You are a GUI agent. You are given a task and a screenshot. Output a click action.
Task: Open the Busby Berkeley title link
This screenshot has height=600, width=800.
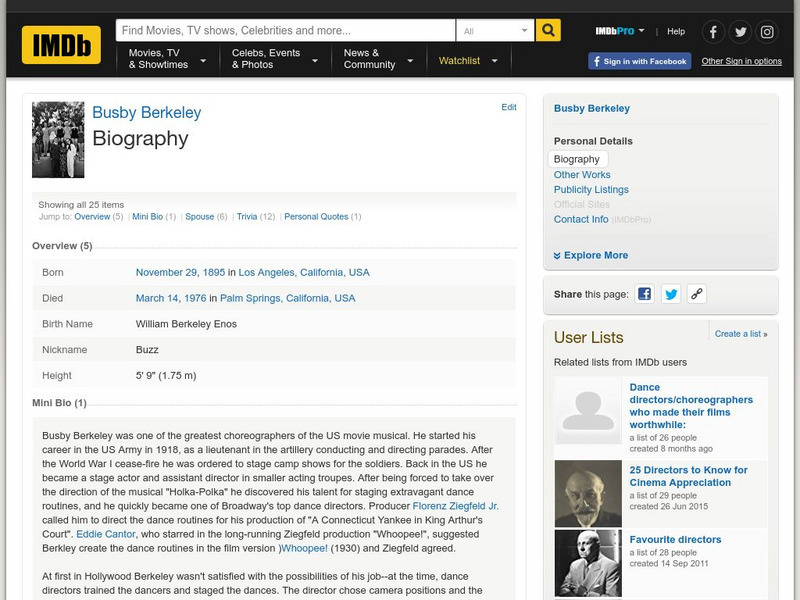[x=146, y=112]
